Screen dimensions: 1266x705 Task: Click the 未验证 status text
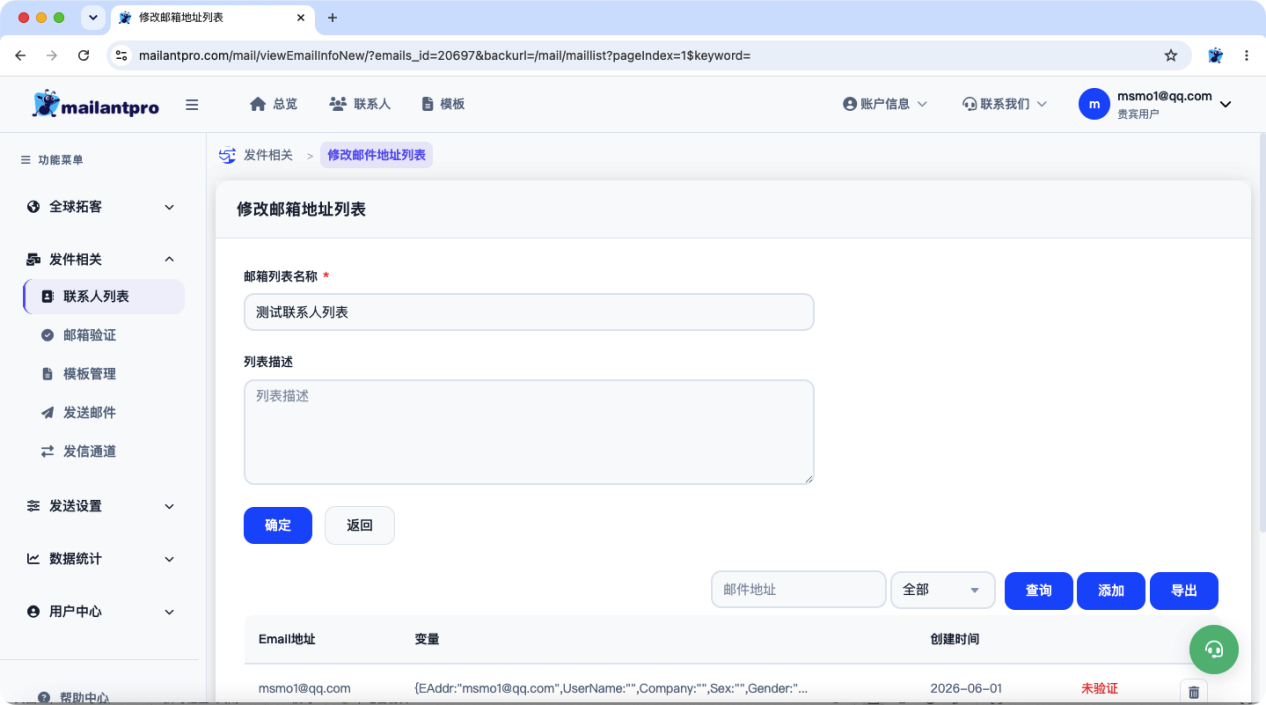point(1099,689)
